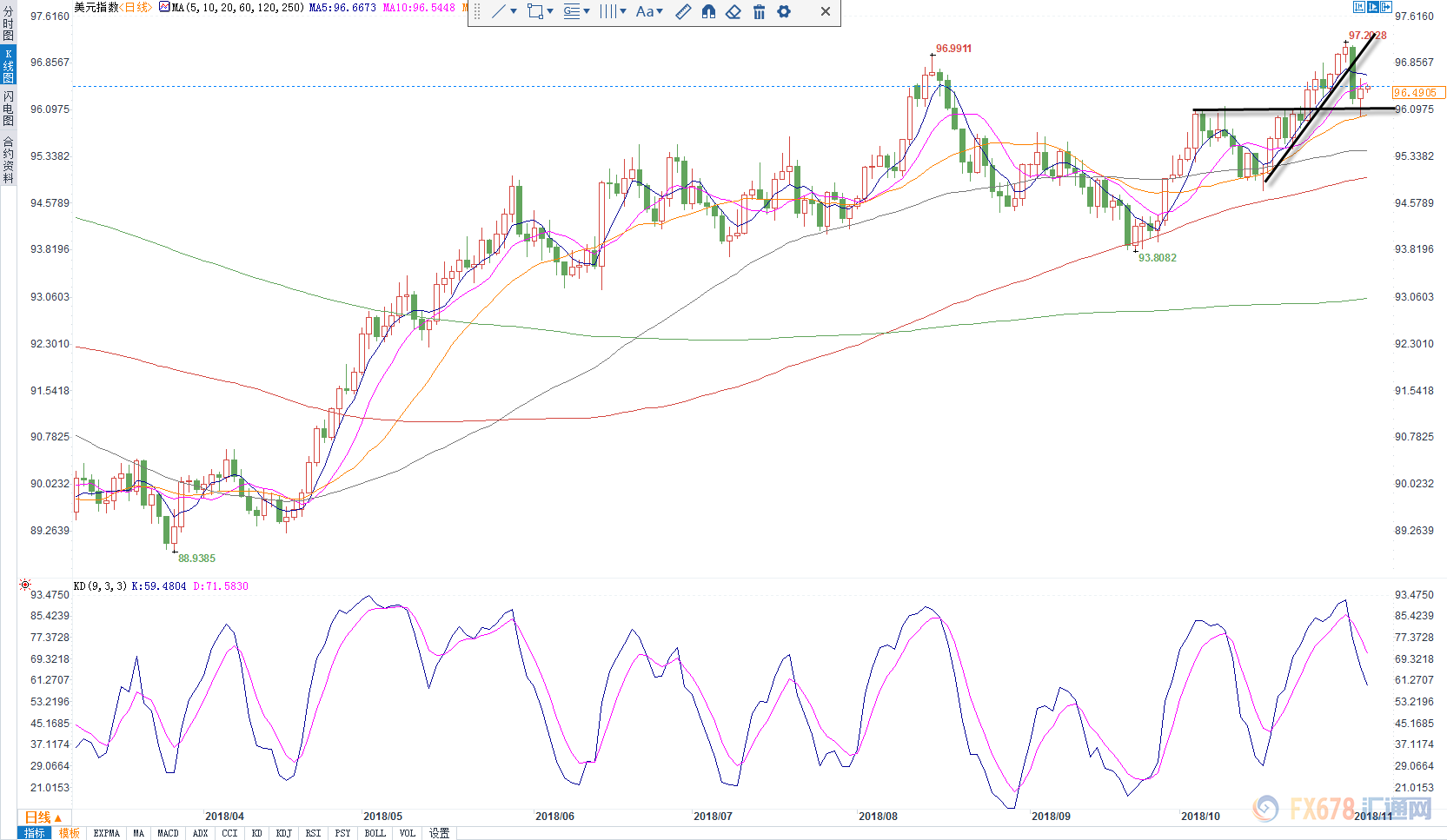
Task: Switch to K线图 sidebar tab
Action: click(8, 66)
